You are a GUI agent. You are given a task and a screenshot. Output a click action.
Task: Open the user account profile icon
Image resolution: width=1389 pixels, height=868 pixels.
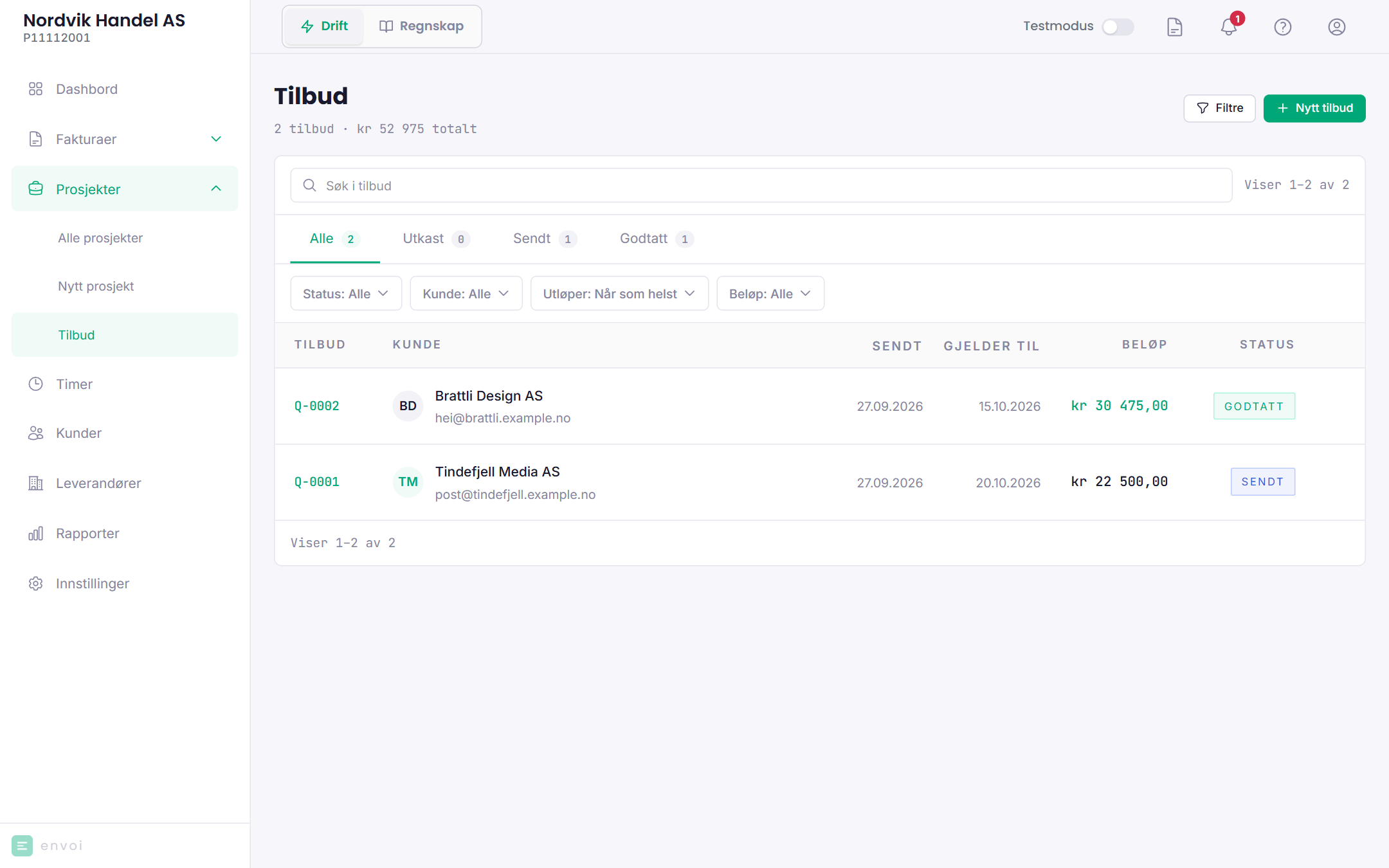[x=1336, y=26]
